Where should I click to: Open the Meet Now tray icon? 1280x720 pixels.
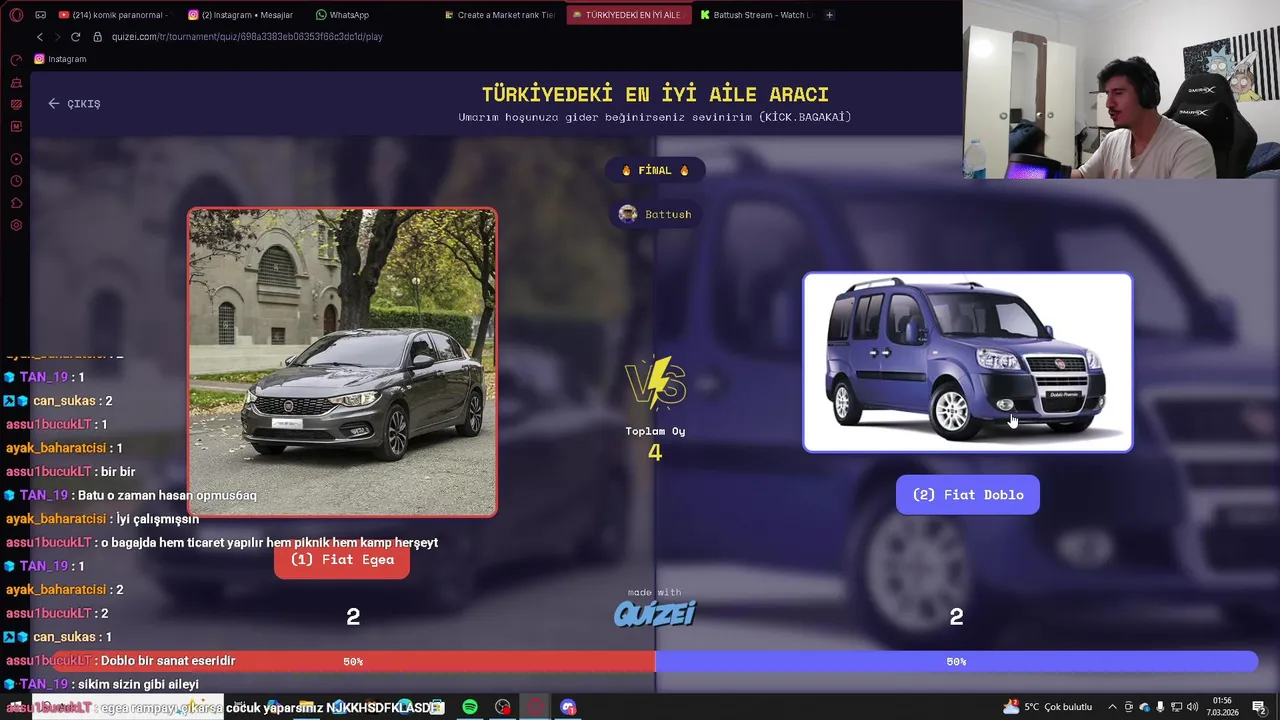pos(1129,707)
